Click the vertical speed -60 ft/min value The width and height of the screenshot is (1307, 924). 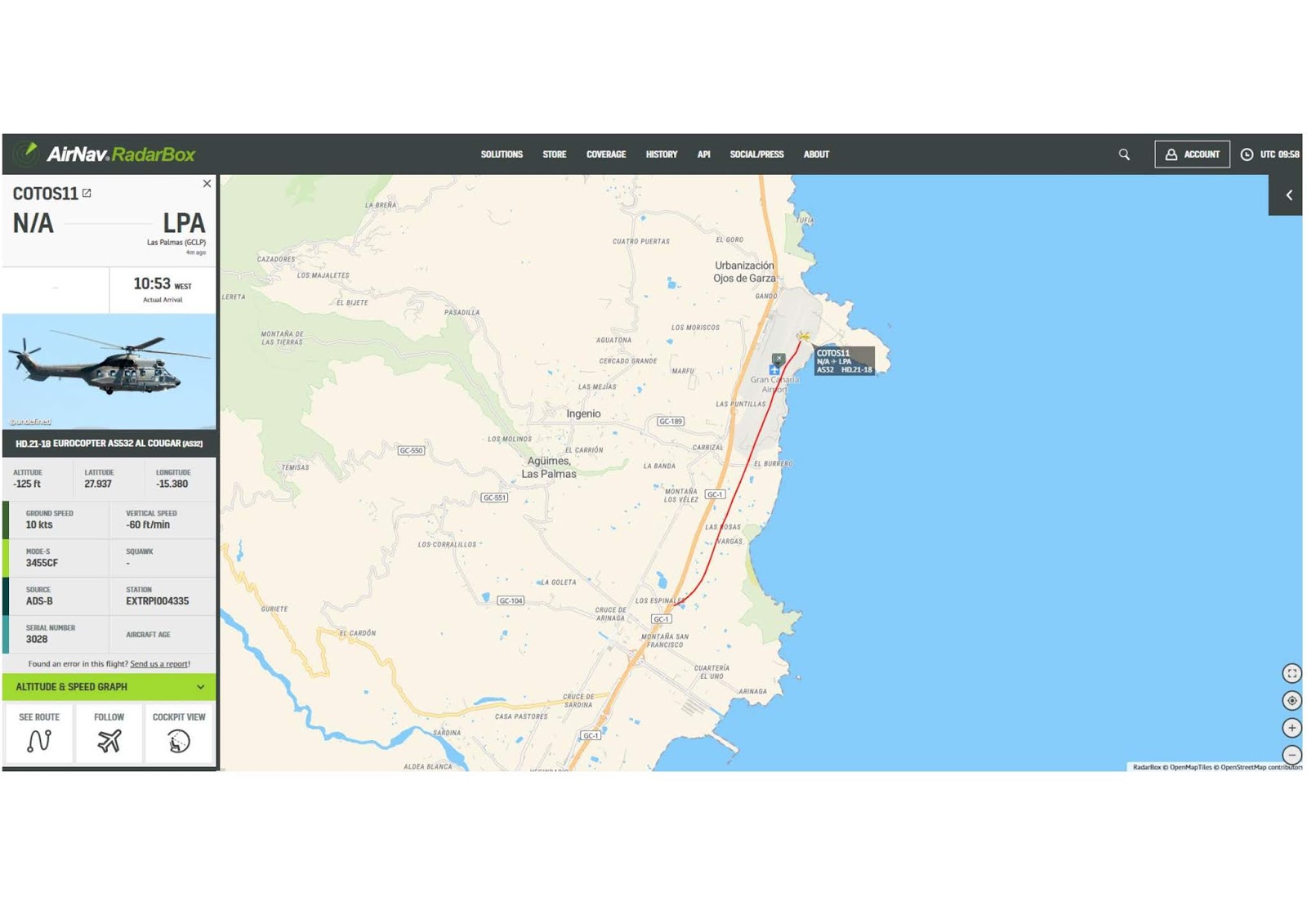pos(148,525)
